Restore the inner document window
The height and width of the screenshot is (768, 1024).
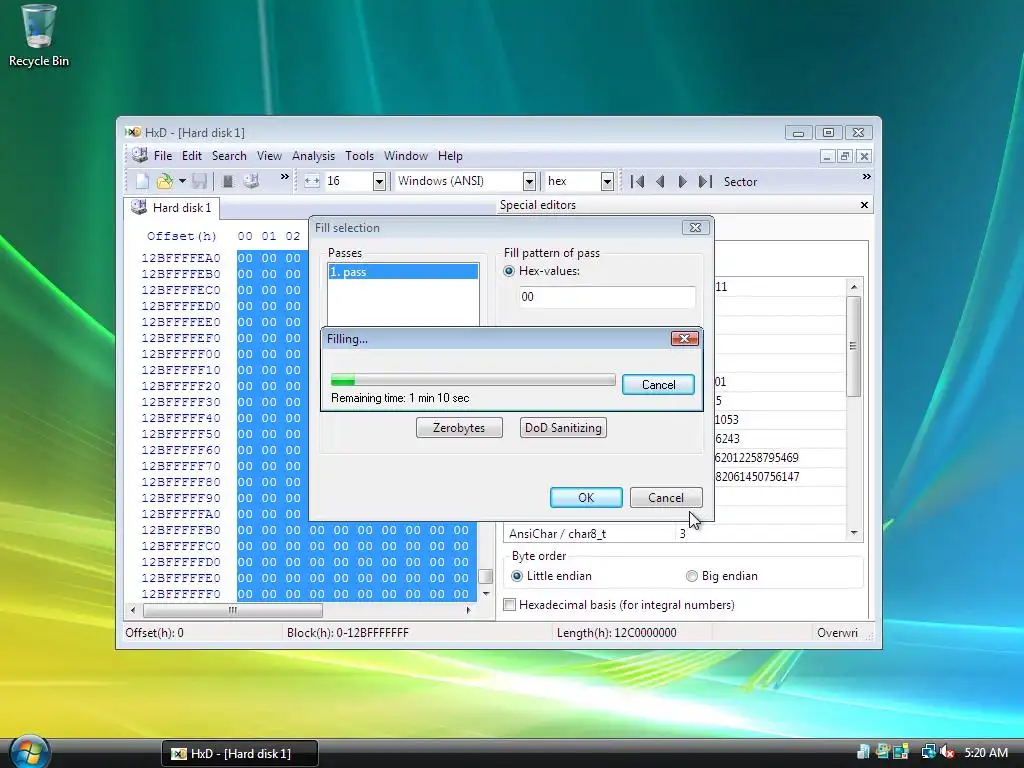845,156
